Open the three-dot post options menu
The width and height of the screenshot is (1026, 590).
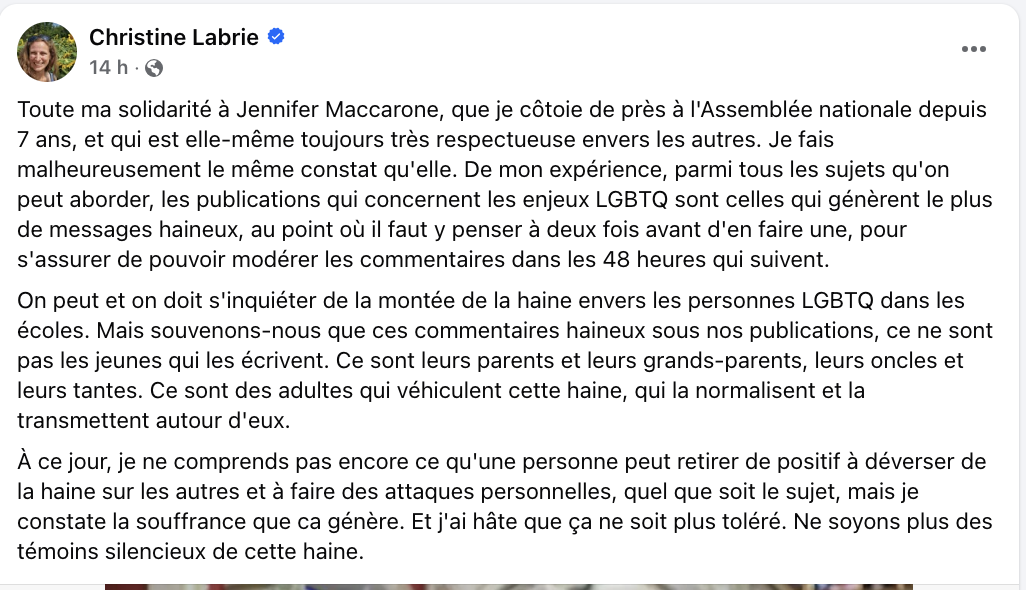pos(974,49)
